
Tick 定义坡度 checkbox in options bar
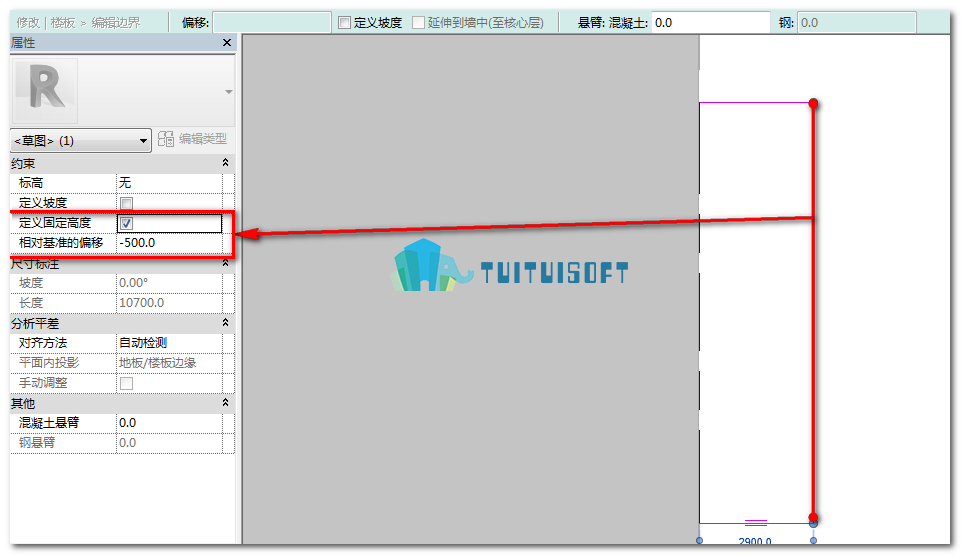click(344, 23)
